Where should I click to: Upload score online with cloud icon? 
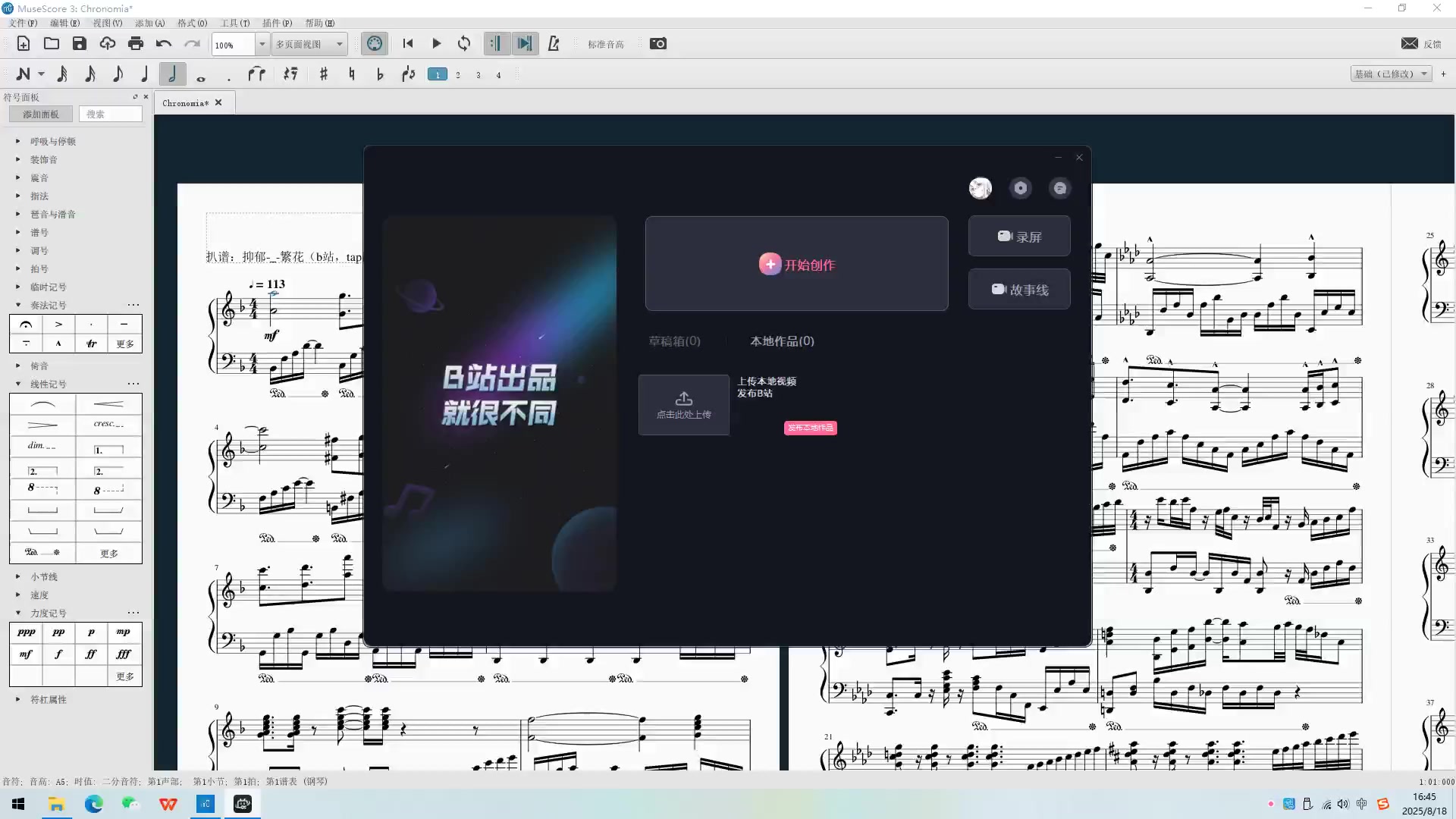pyautogui.click(x=108, y=44)
